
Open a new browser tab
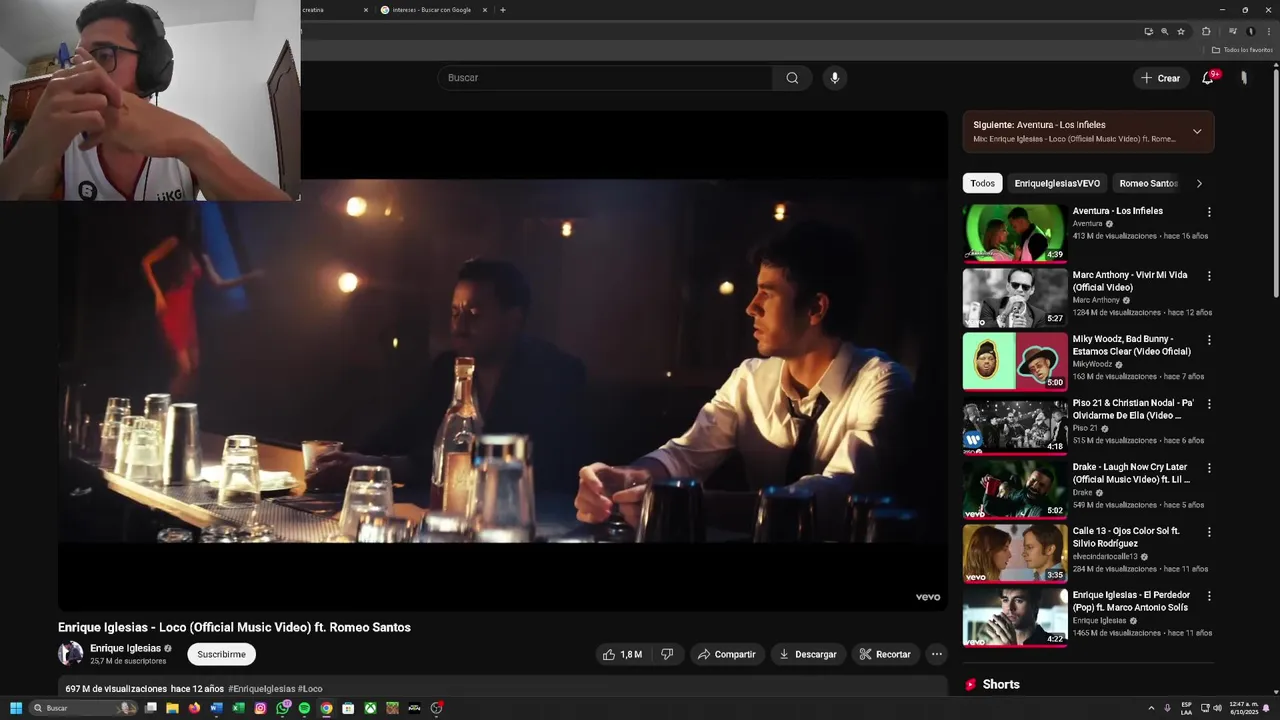click(502, 10)
